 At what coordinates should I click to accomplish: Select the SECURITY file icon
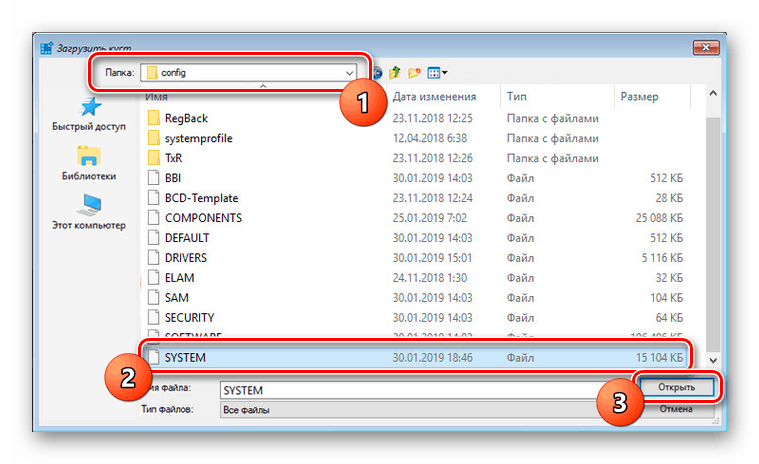tap(153, 317)
